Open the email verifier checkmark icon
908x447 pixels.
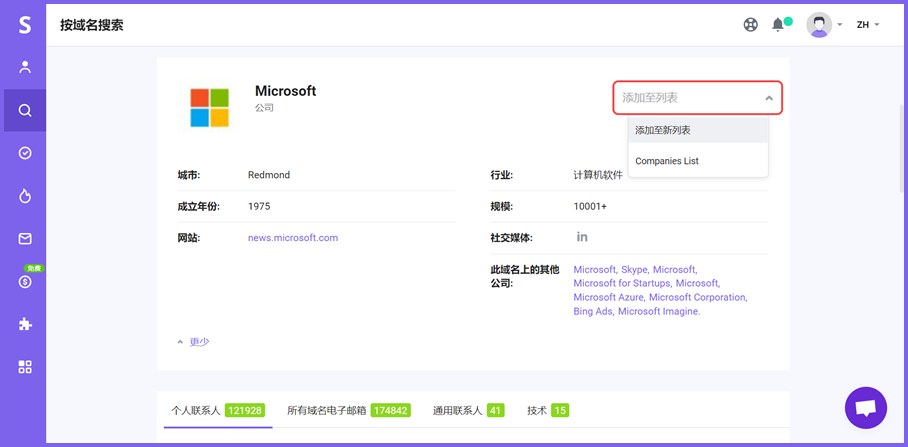24,153
